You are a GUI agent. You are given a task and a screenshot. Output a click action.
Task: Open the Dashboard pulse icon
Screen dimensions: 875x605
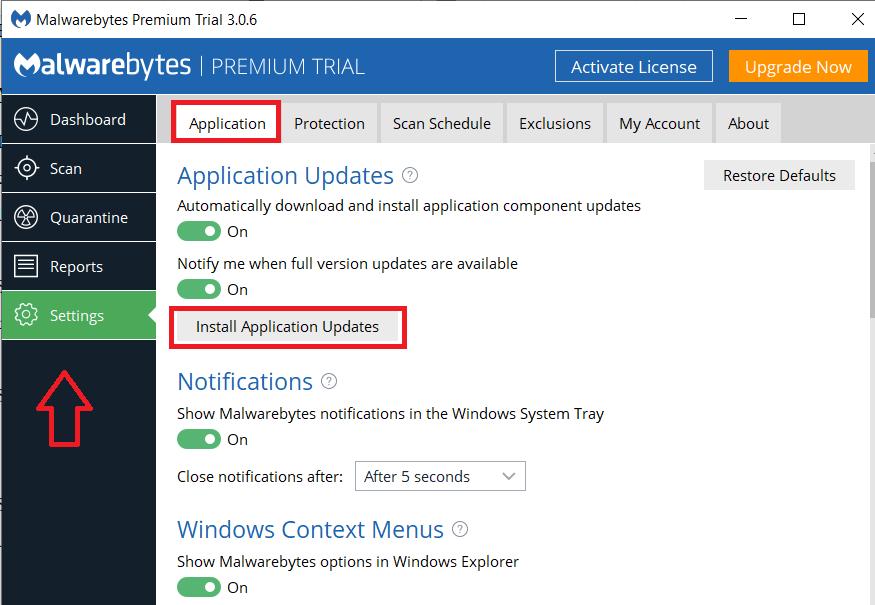click(26, 119)
